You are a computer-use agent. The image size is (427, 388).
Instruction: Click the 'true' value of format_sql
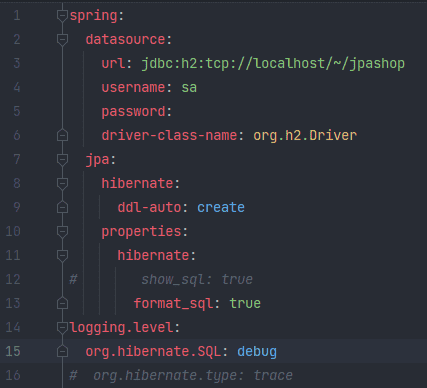click(x=245, y=303)
